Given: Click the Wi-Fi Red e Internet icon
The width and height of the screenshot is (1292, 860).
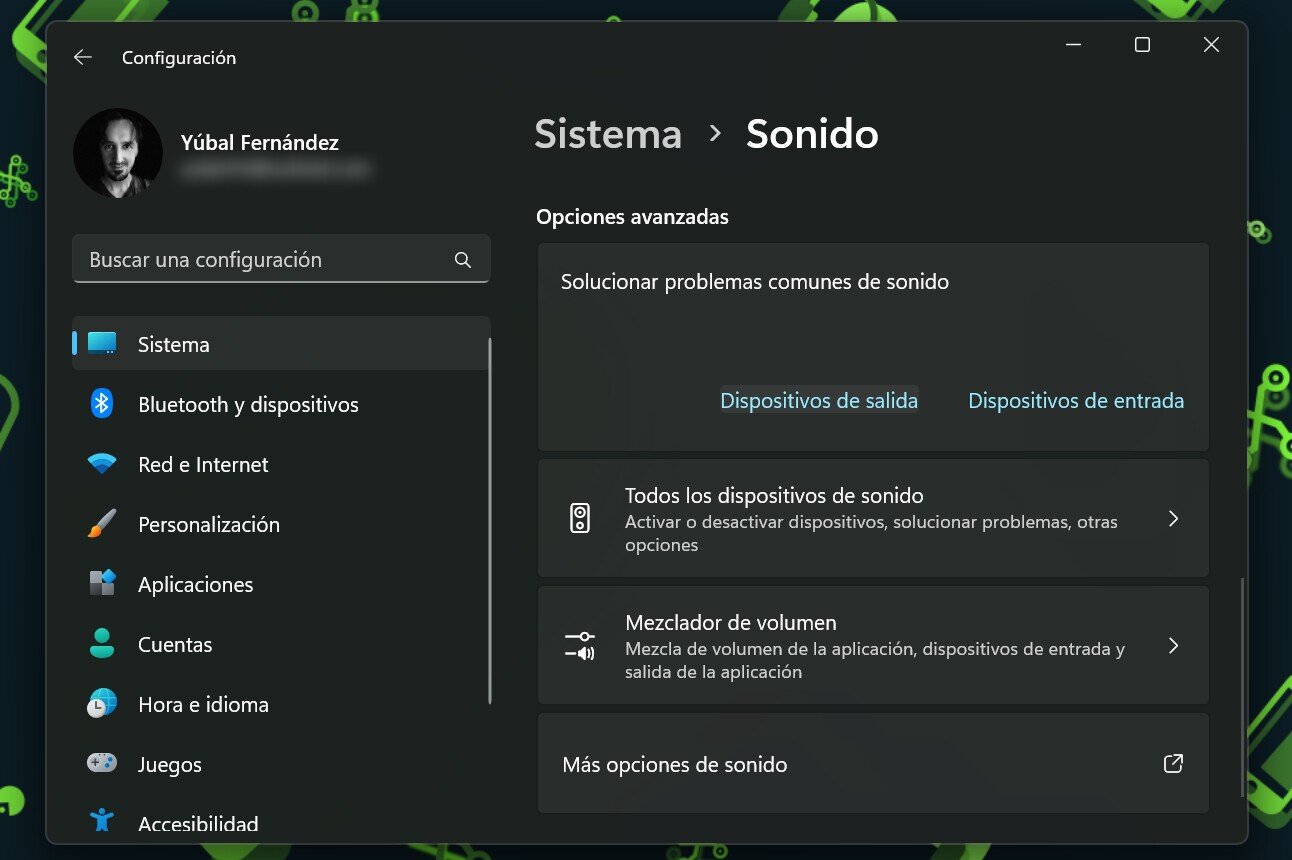Looking at the screenshot, I should coord(102,464).
